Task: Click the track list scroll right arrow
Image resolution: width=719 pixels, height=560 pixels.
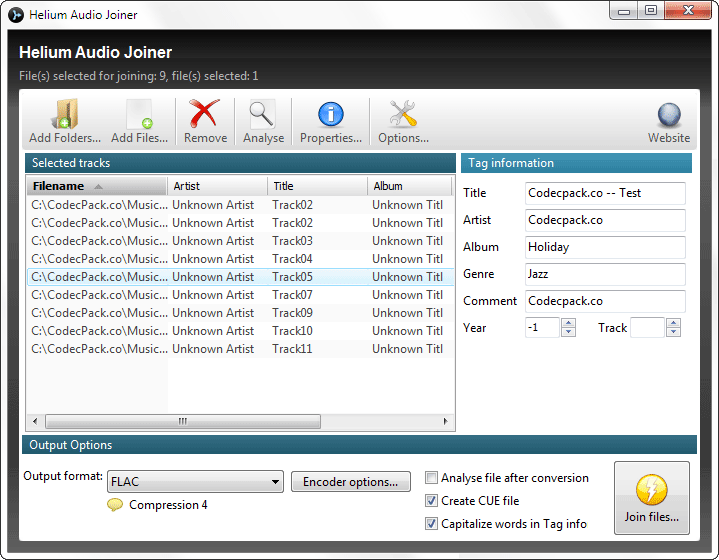Action: 445,421
